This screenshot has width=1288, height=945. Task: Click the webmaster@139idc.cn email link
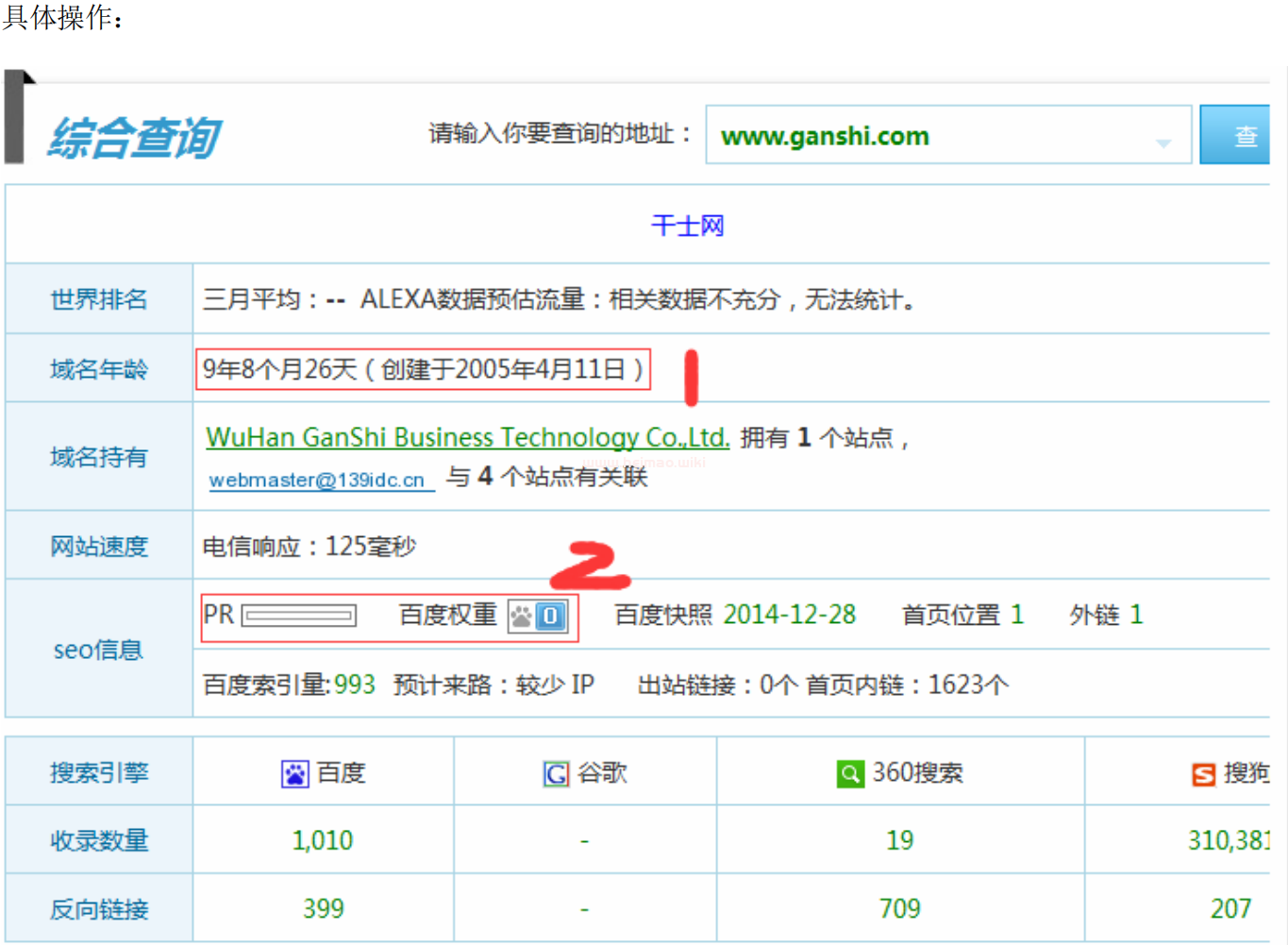coord(317,481)
